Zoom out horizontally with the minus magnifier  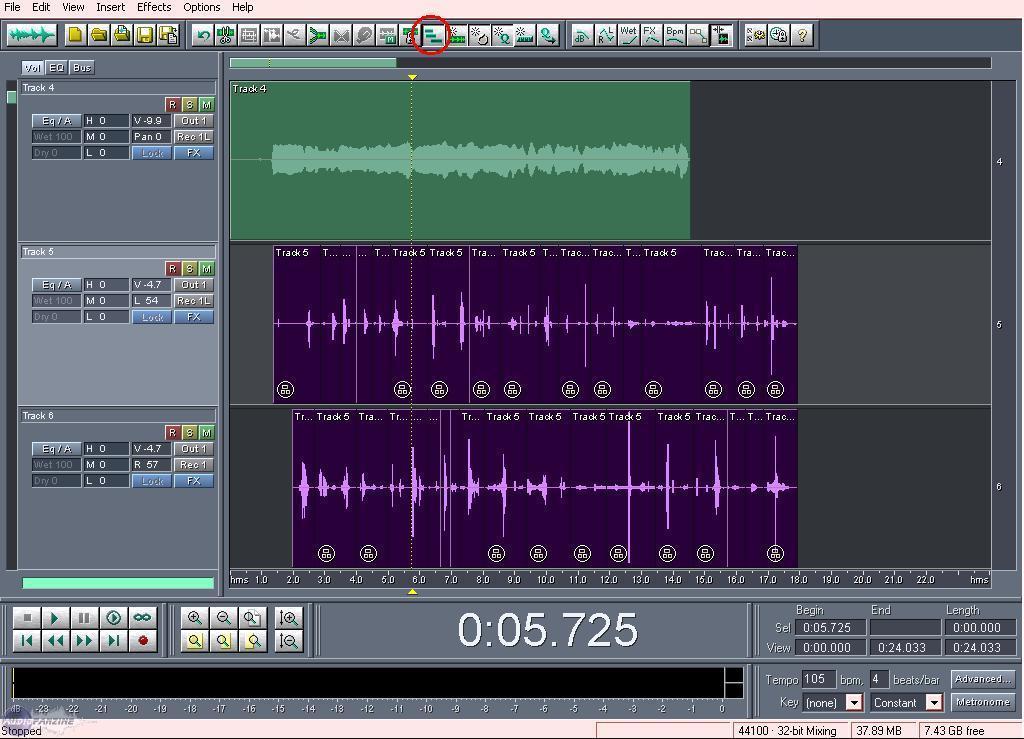(223, 618)
